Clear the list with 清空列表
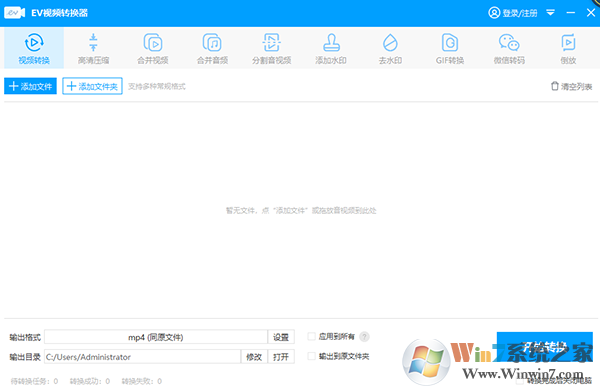 (571, 86)
